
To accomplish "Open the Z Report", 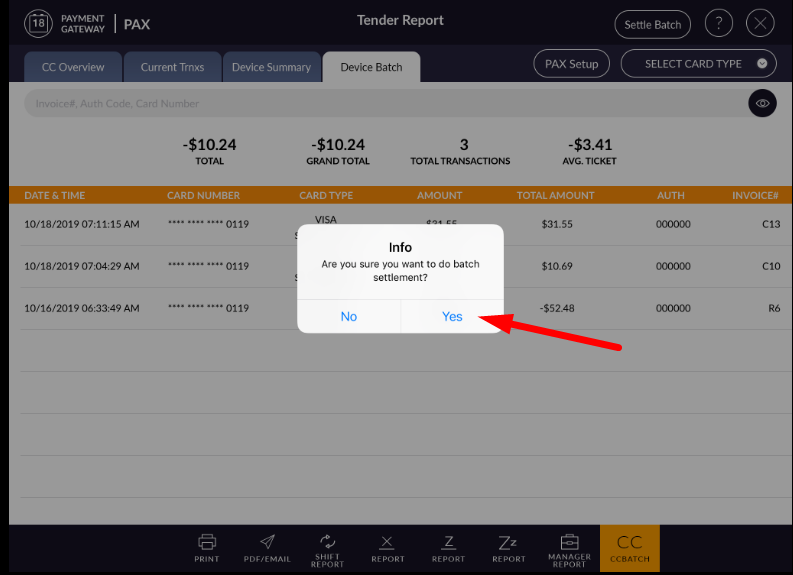I will 448,547.
